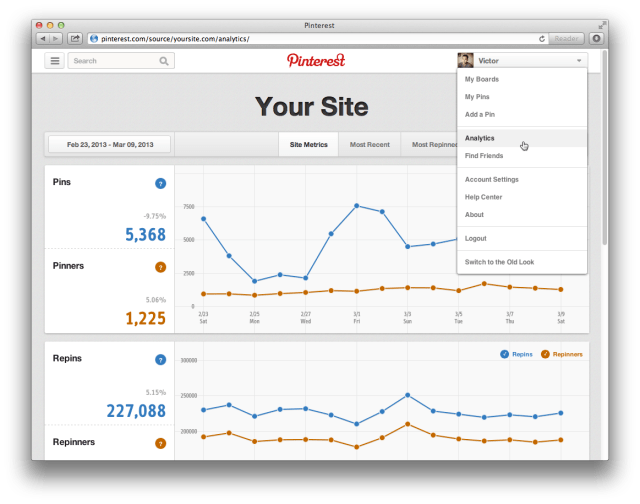Image resolution: width=640 pixels, height=504 pixels.
Task: Click the search magnifier icon
Action: (x=164, y=61)
